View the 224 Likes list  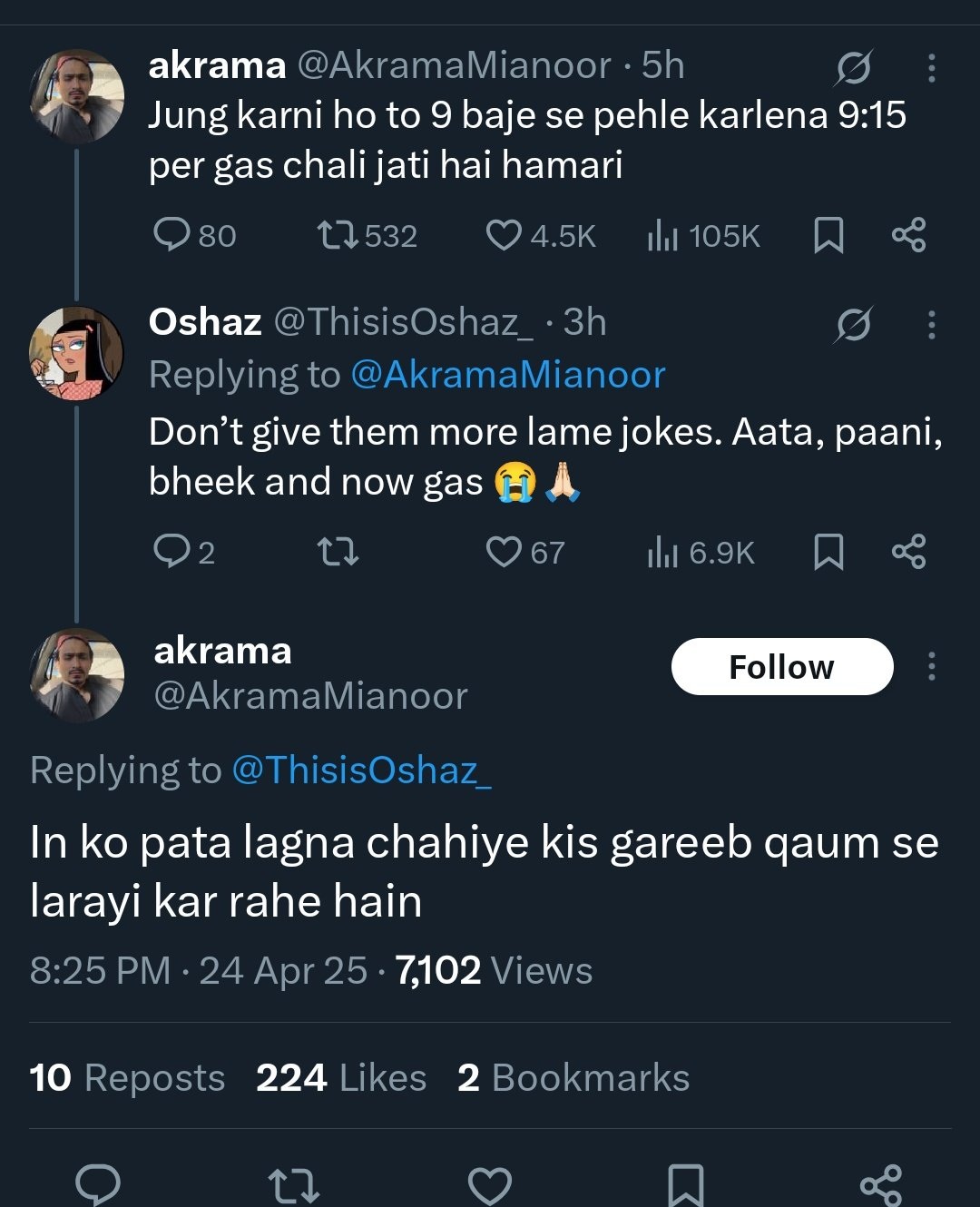pos(341,1078)
